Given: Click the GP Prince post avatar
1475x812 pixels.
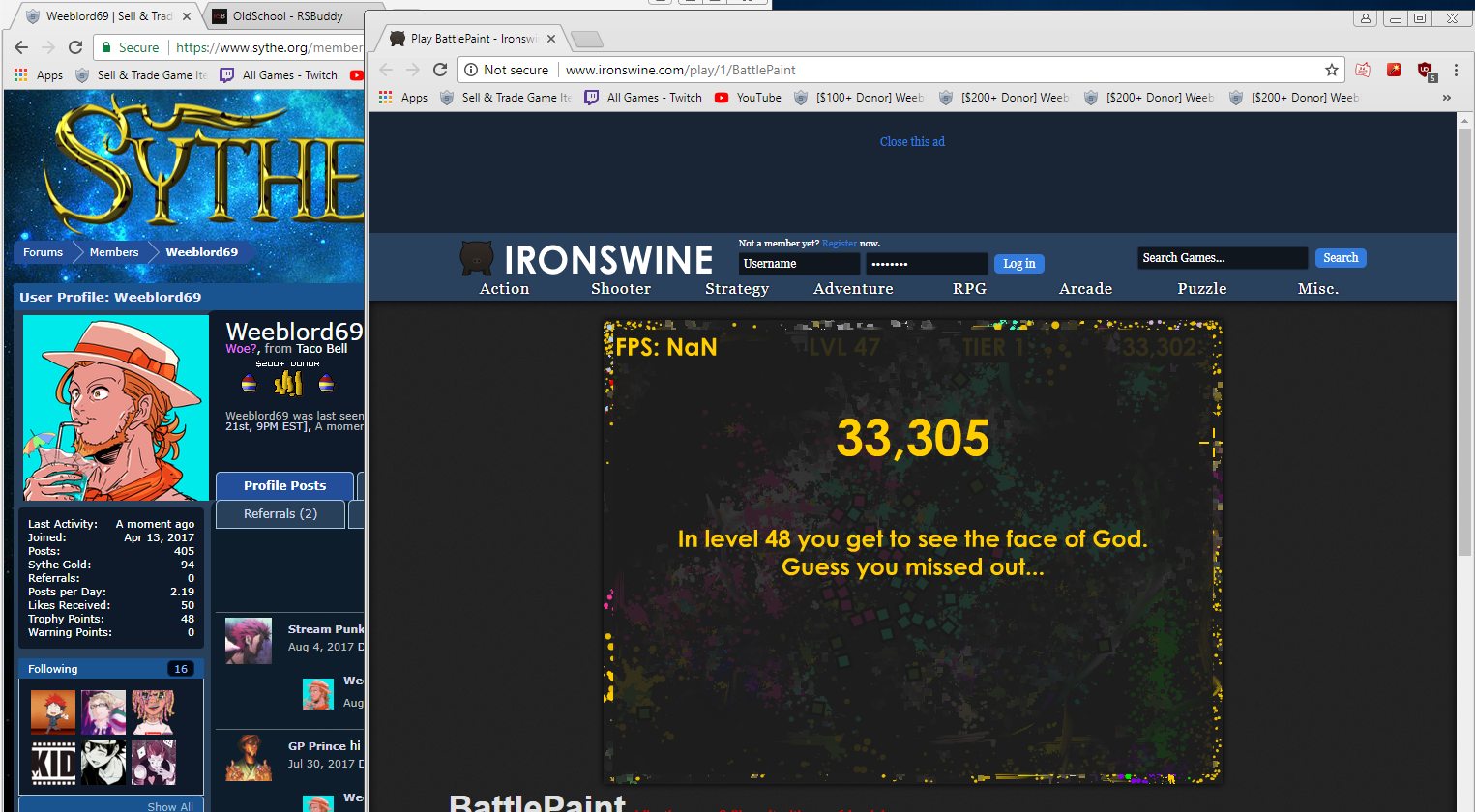Looking at the screenshot, I should 249,758.
